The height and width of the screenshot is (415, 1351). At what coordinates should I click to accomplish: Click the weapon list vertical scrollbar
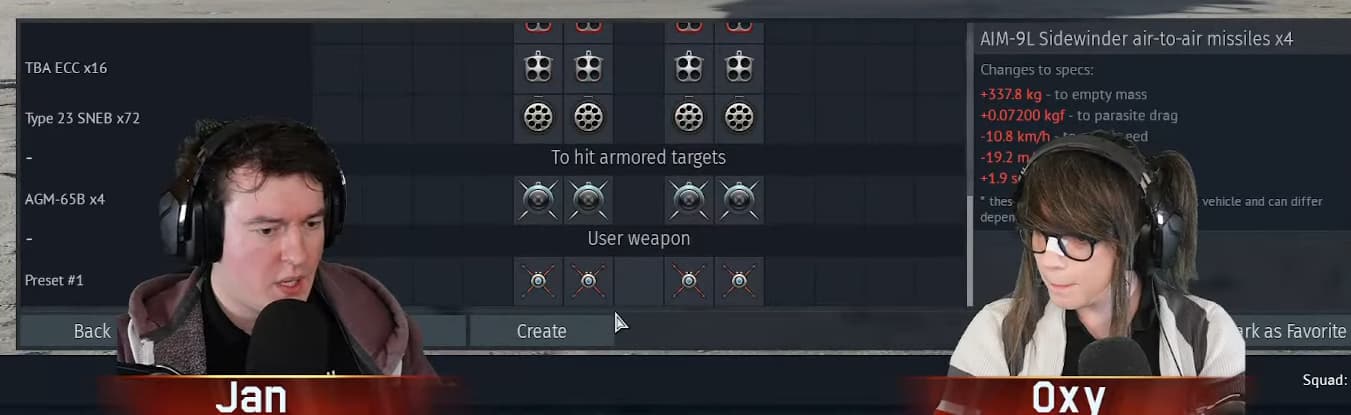[x=968, y=165]
